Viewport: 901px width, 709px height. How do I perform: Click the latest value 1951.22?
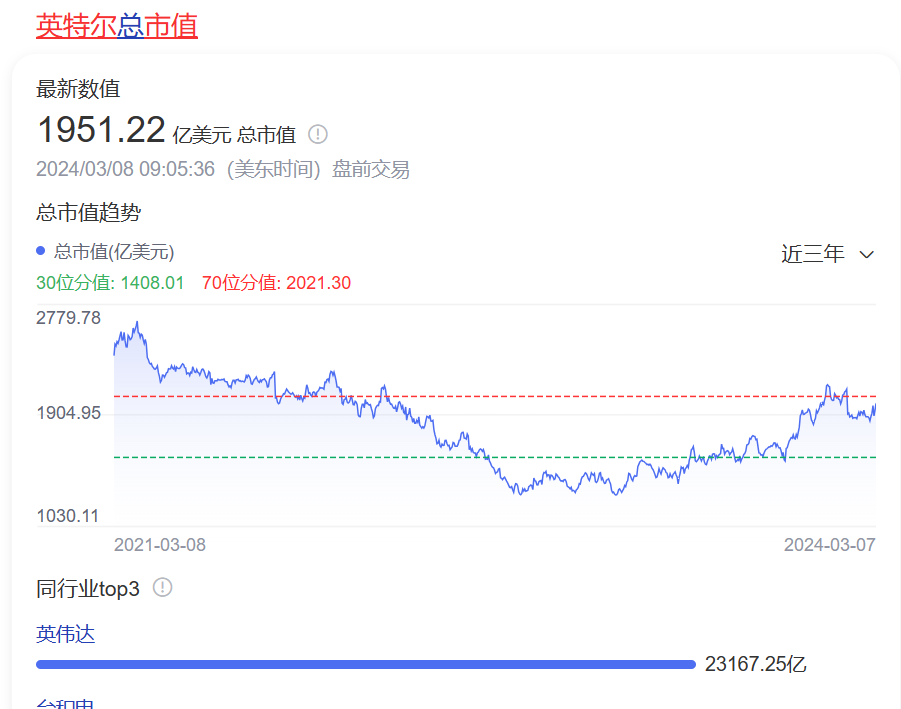[x=101, y=129]
